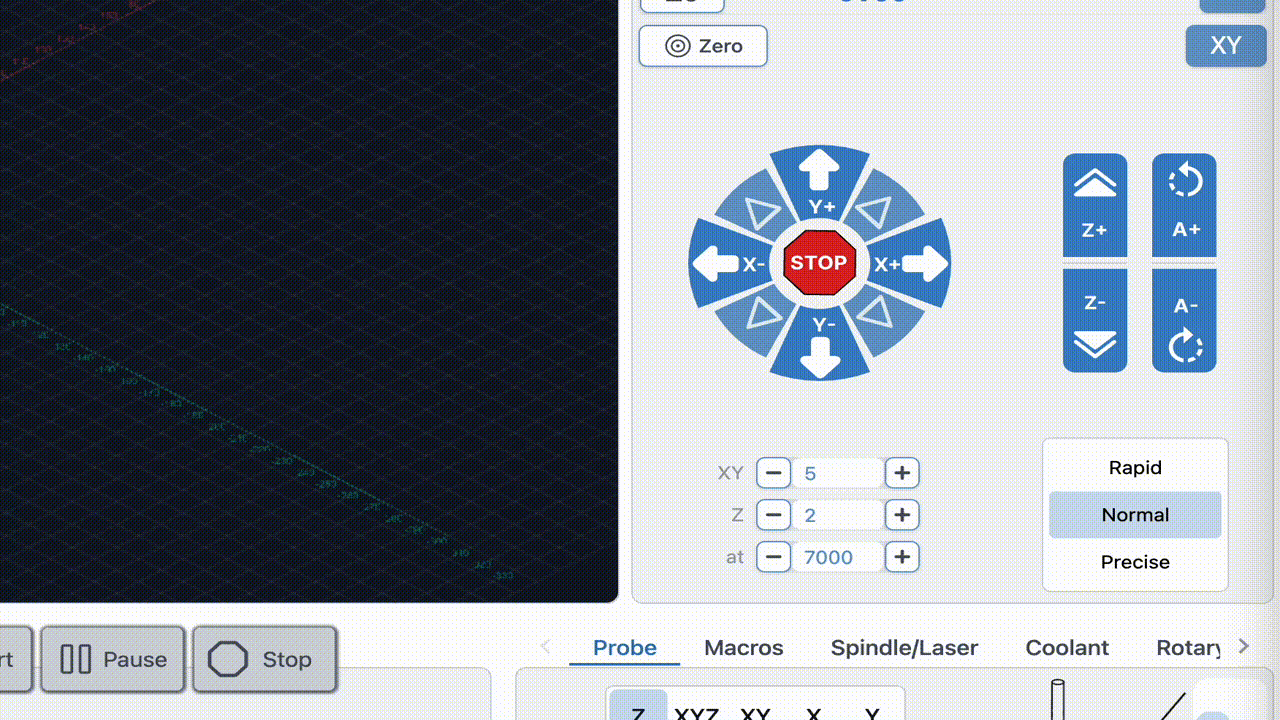
Task: Increase the jog feed rate value
Action: point(902,557)
